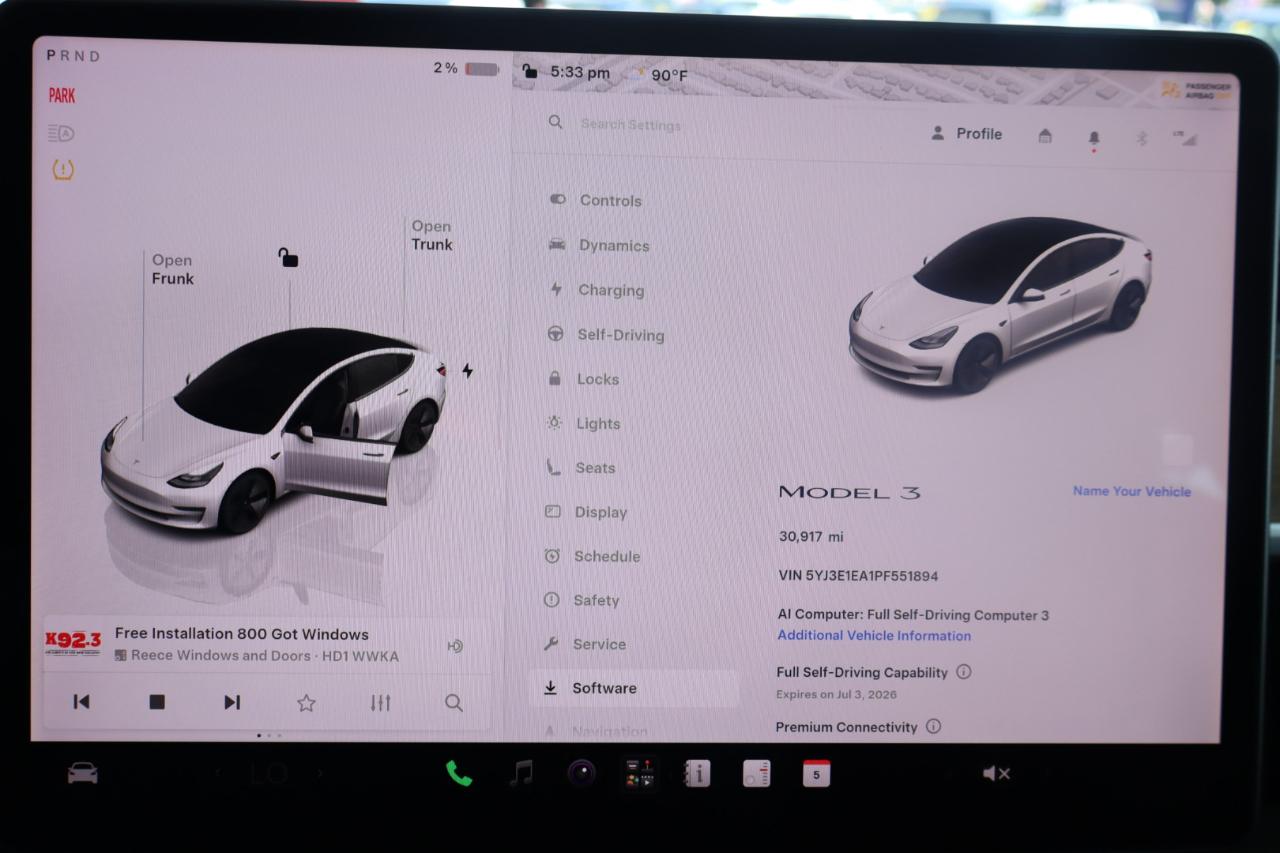
Task: Tap the song title Free Installation text
Action: [242, 633]
